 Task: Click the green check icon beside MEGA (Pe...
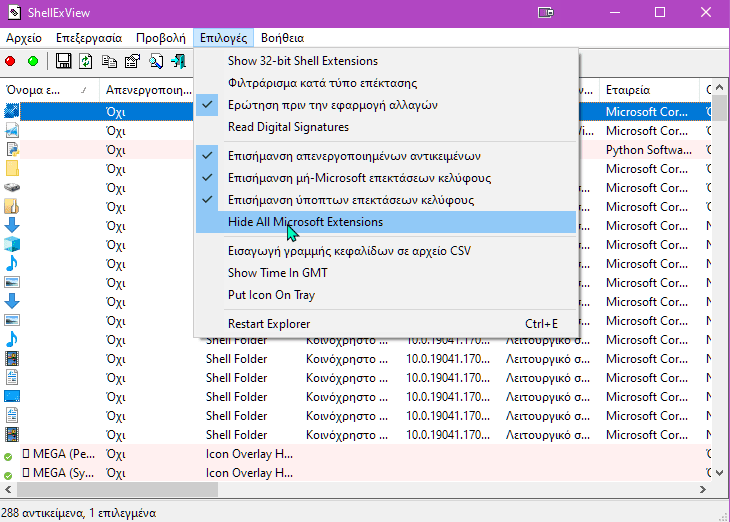point(8,457)
